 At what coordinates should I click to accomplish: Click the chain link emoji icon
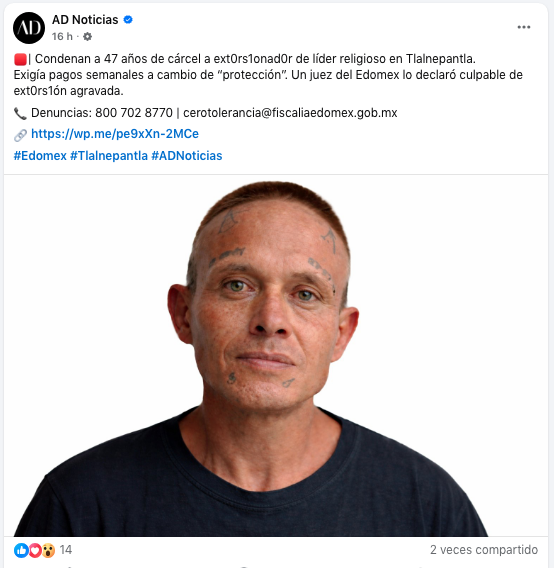click(x=20, y=135)
